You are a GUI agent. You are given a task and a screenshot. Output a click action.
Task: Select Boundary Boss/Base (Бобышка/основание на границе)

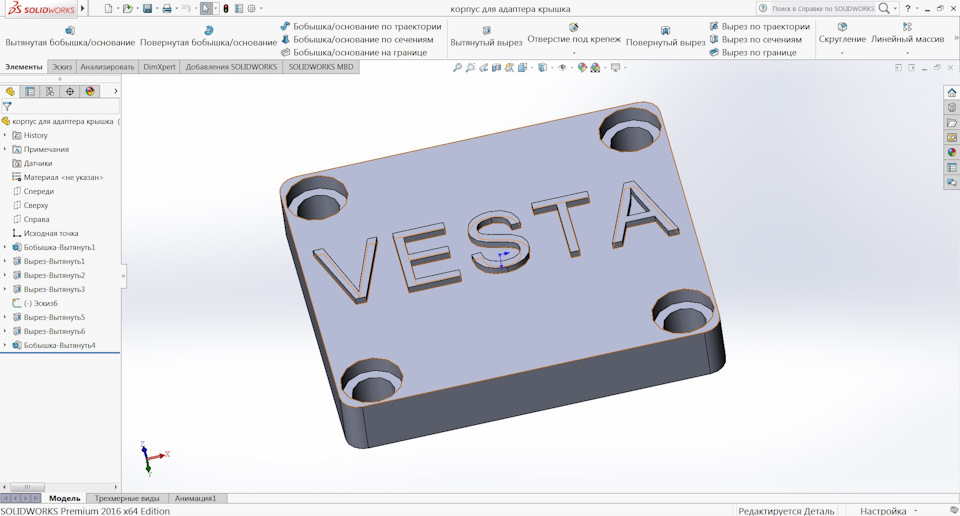click(353, 52)
